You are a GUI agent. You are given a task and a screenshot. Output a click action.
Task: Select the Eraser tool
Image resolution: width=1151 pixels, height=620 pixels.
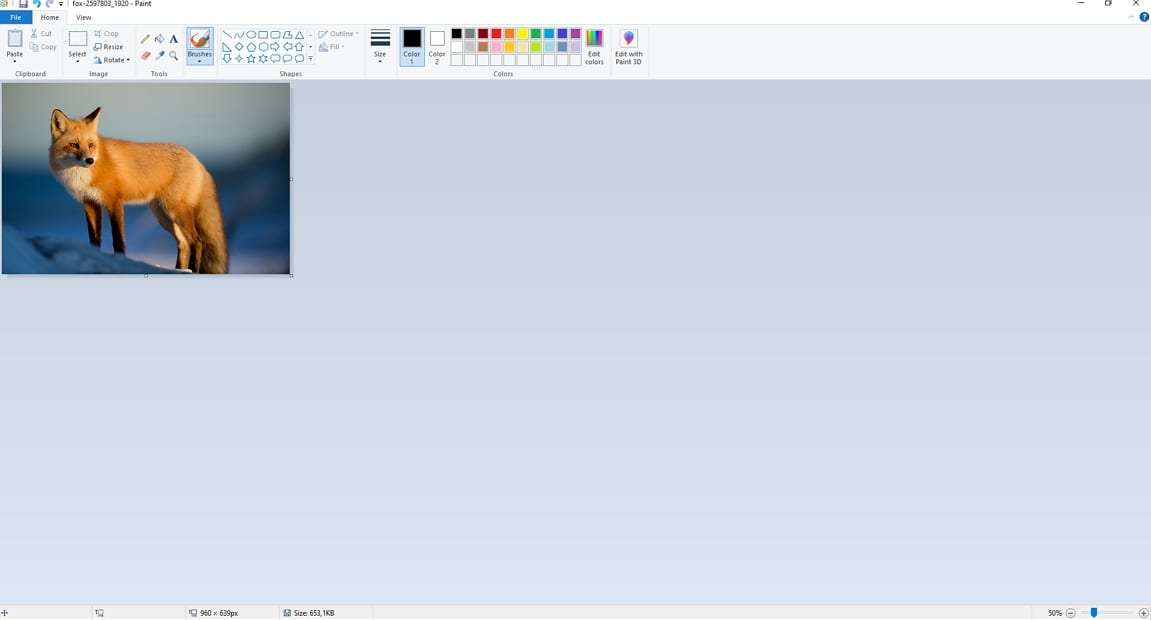click(146, 56)
